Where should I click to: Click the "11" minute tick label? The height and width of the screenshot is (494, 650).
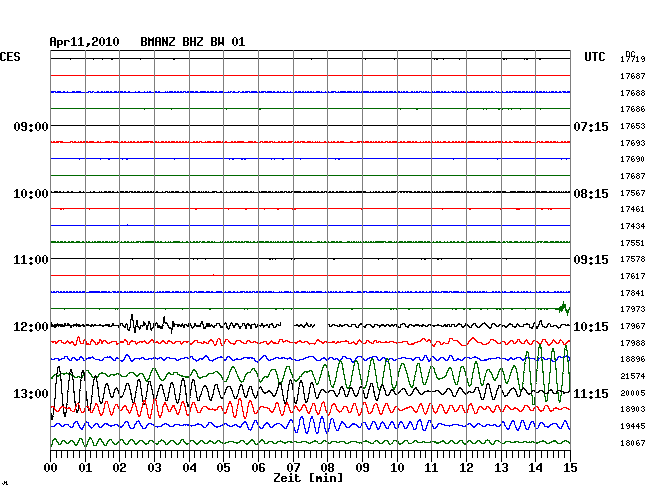click(x=431, y=468)
